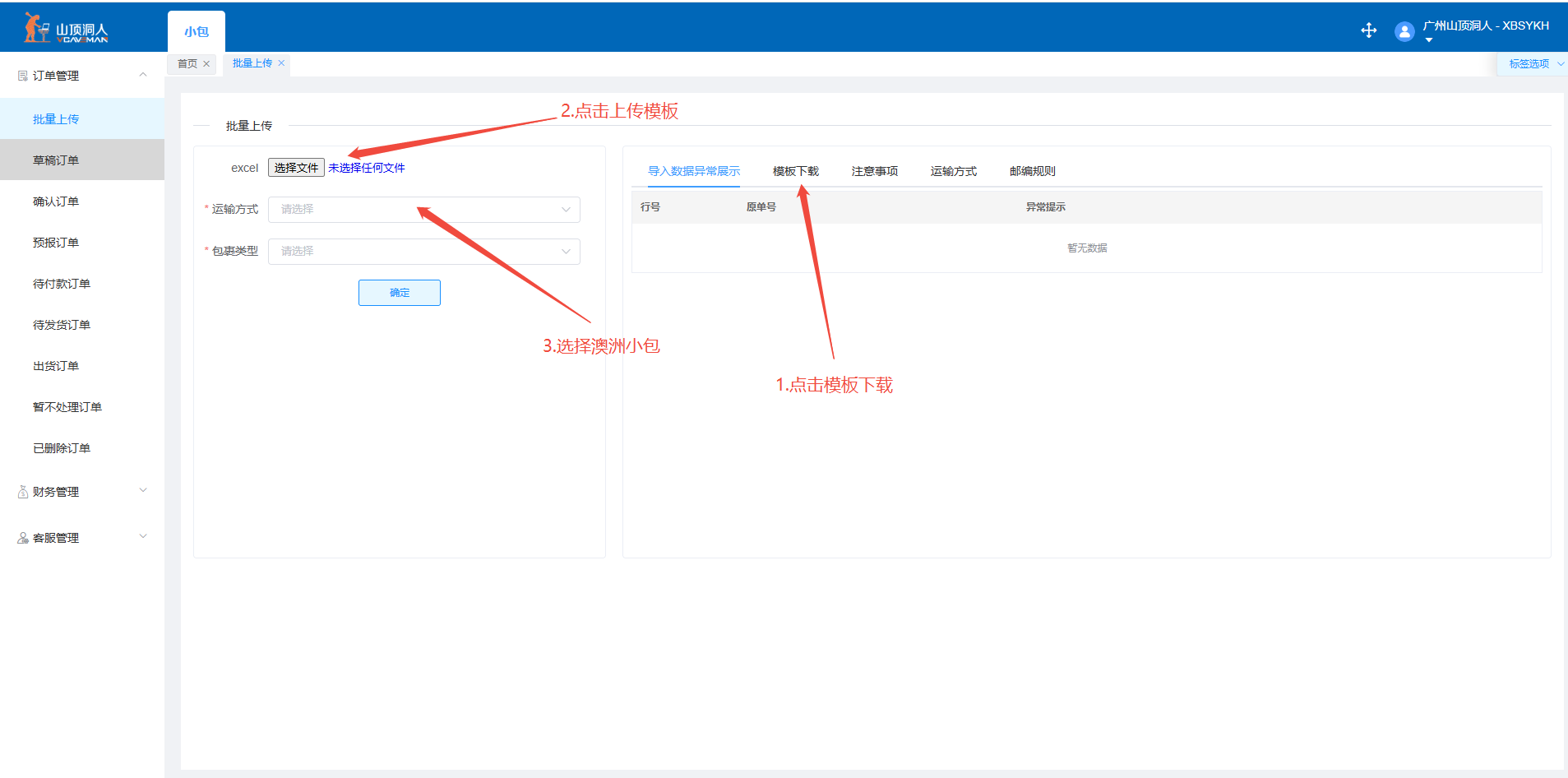Close the 首页 tab with X icon
Viewport: 1568px width, 778px height.
coord(206,64)
